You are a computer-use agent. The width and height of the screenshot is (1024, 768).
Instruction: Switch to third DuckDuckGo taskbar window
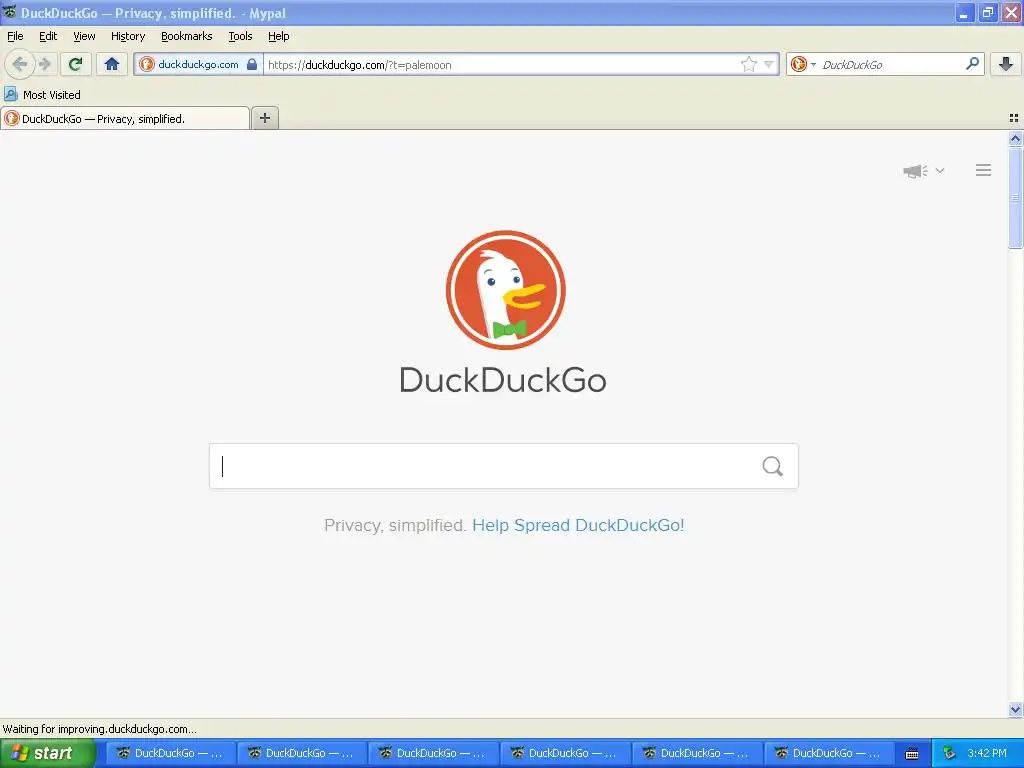432,753
